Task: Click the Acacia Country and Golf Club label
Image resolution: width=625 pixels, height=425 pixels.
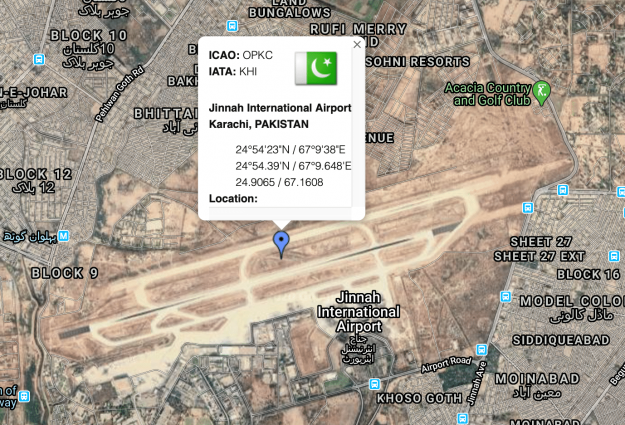Action: tap(488, 94)
